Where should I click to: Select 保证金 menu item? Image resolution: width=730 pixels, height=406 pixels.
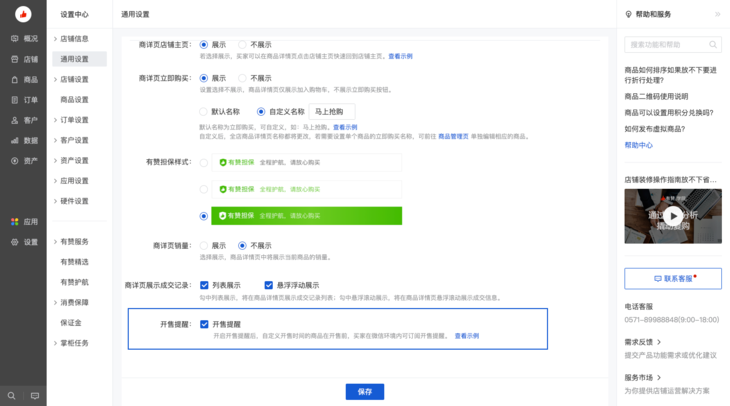pyautogui.click(x=70, y=323)
